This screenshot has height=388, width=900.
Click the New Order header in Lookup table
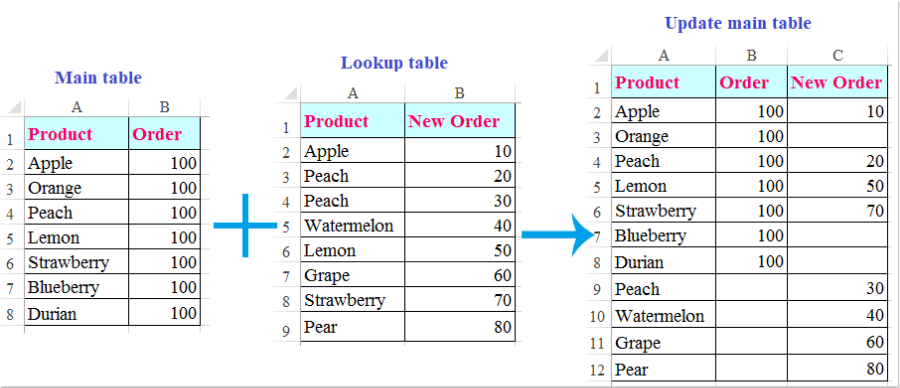point(454,122)
